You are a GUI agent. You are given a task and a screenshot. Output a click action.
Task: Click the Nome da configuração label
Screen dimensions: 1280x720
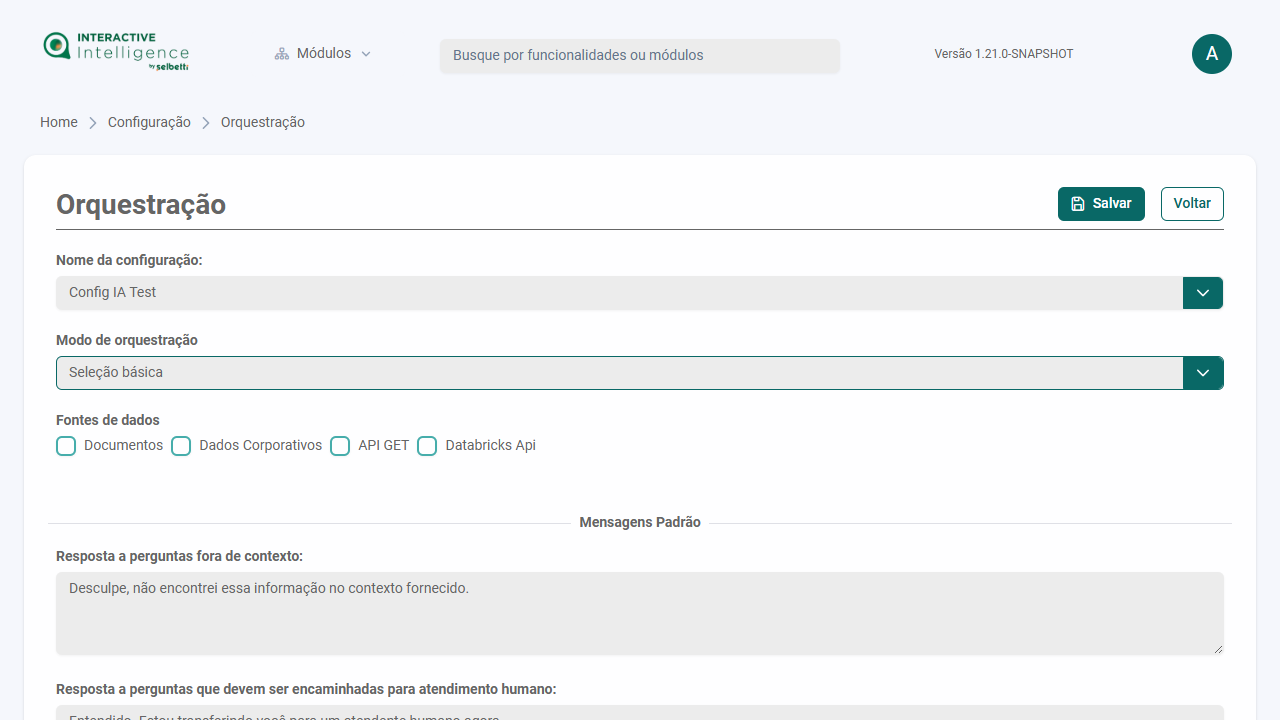click(129, 260)
